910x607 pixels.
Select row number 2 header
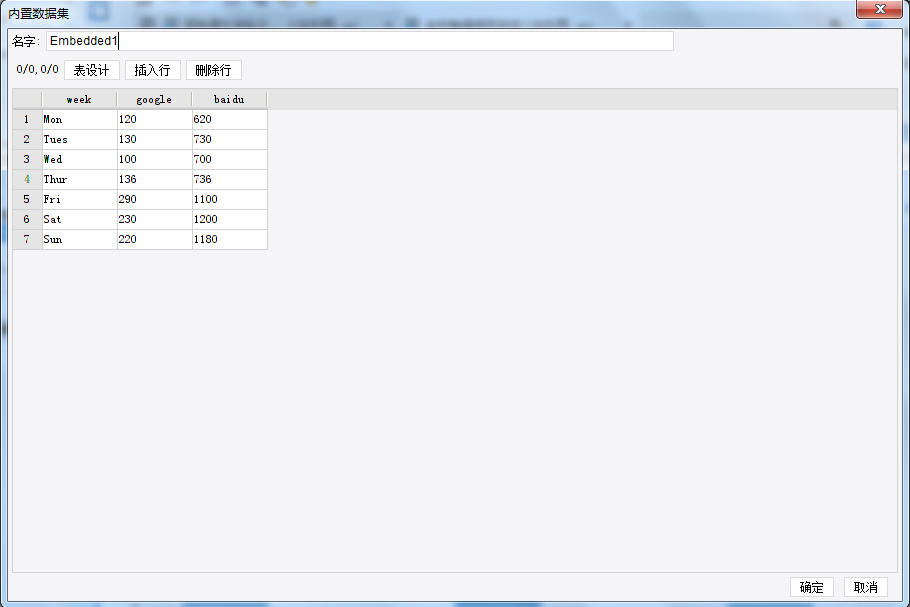click(x=27, y=139)
